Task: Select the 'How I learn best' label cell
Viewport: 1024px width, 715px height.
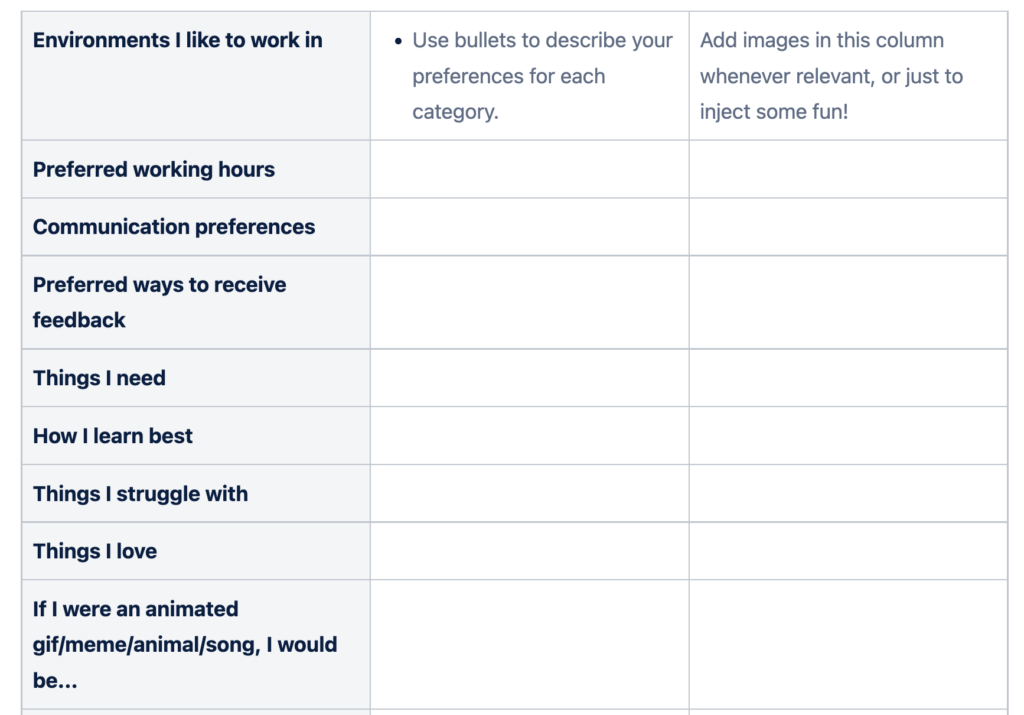Action: coord(113,436)
